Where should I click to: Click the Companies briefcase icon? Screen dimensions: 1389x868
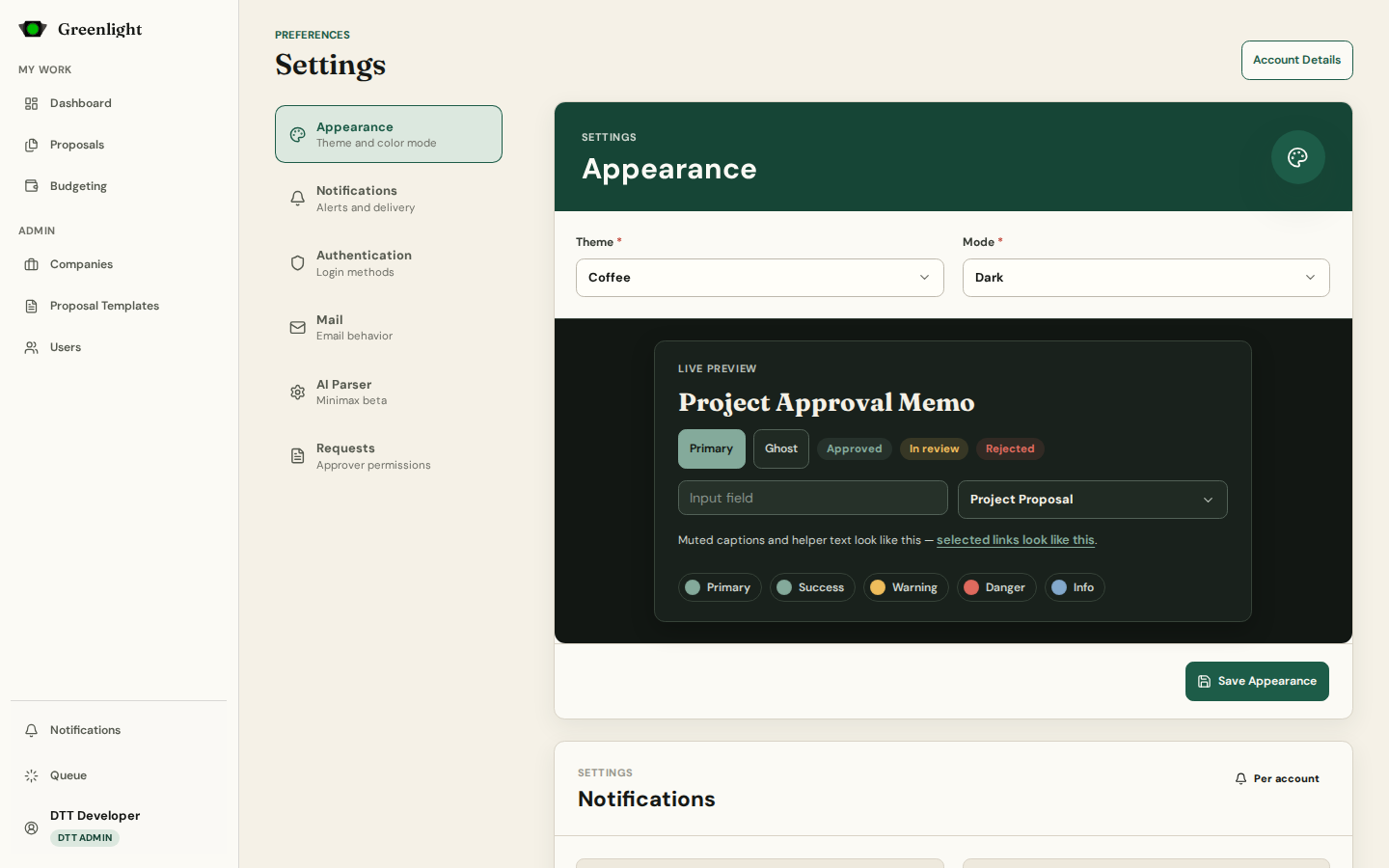(x=32, y=264)
